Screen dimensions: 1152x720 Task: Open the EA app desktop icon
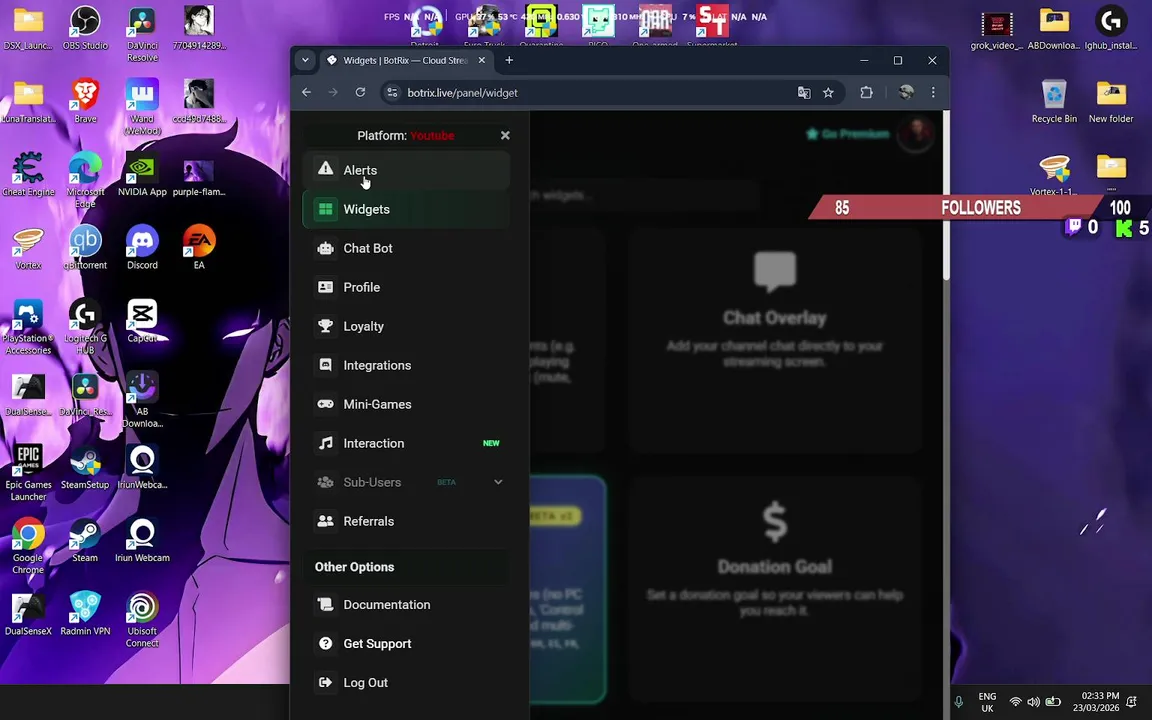click(199, 248)
